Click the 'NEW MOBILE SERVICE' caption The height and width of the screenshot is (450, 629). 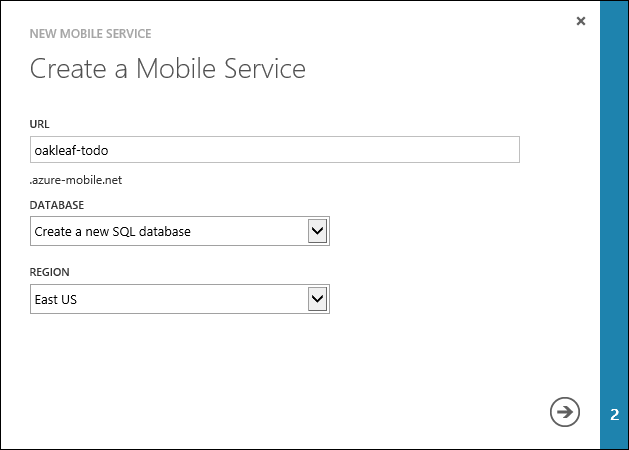coord(90,34)
